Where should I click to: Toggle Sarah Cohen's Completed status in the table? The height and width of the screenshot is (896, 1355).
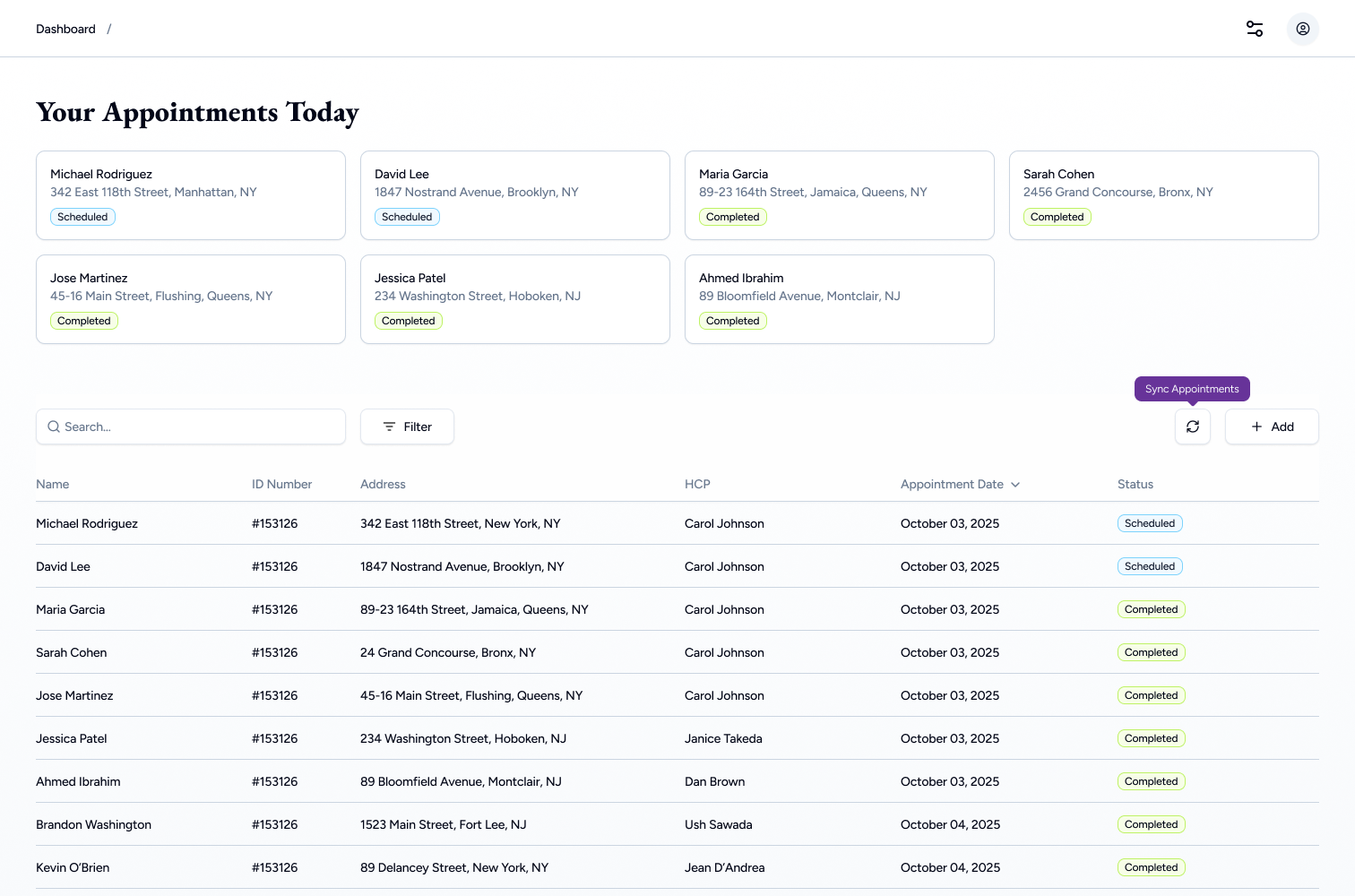pos(1151,651)
